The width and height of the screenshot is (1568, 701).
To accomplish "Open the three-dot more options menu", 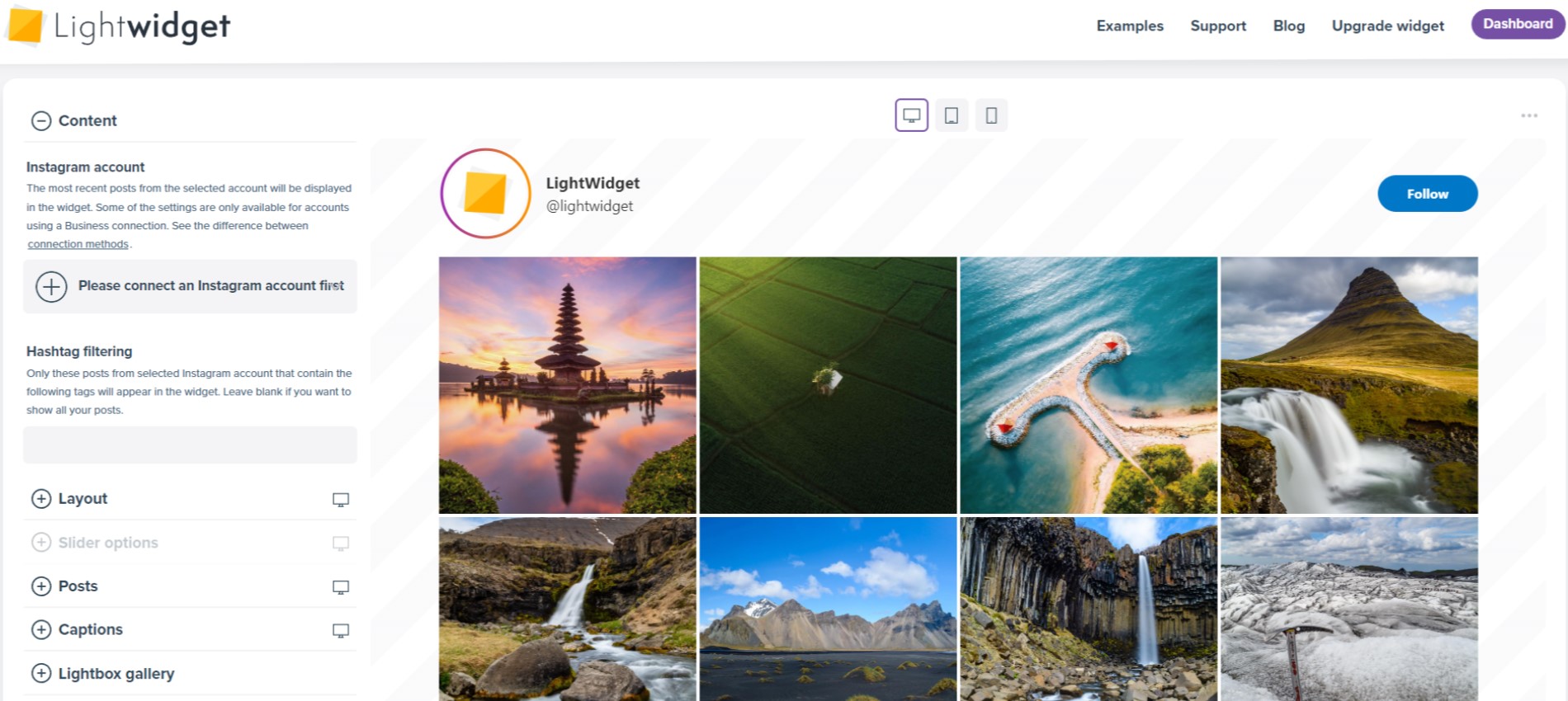I will (1528, 115).
